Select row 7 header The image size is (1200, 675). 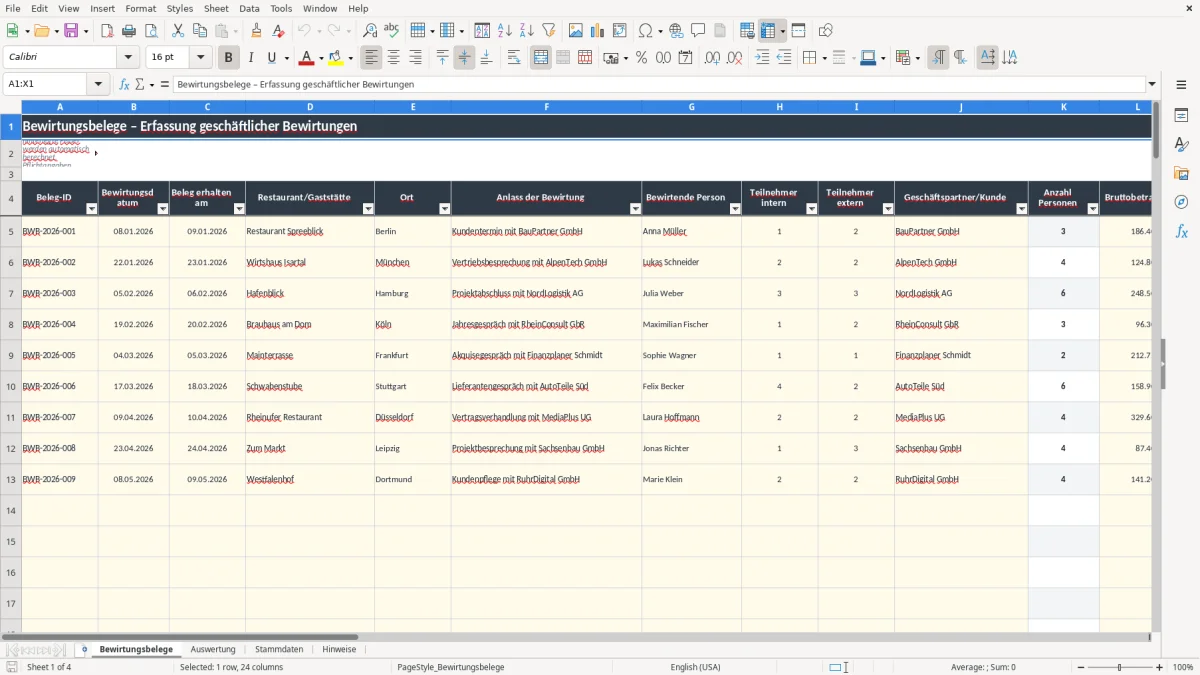pos(11,293)
